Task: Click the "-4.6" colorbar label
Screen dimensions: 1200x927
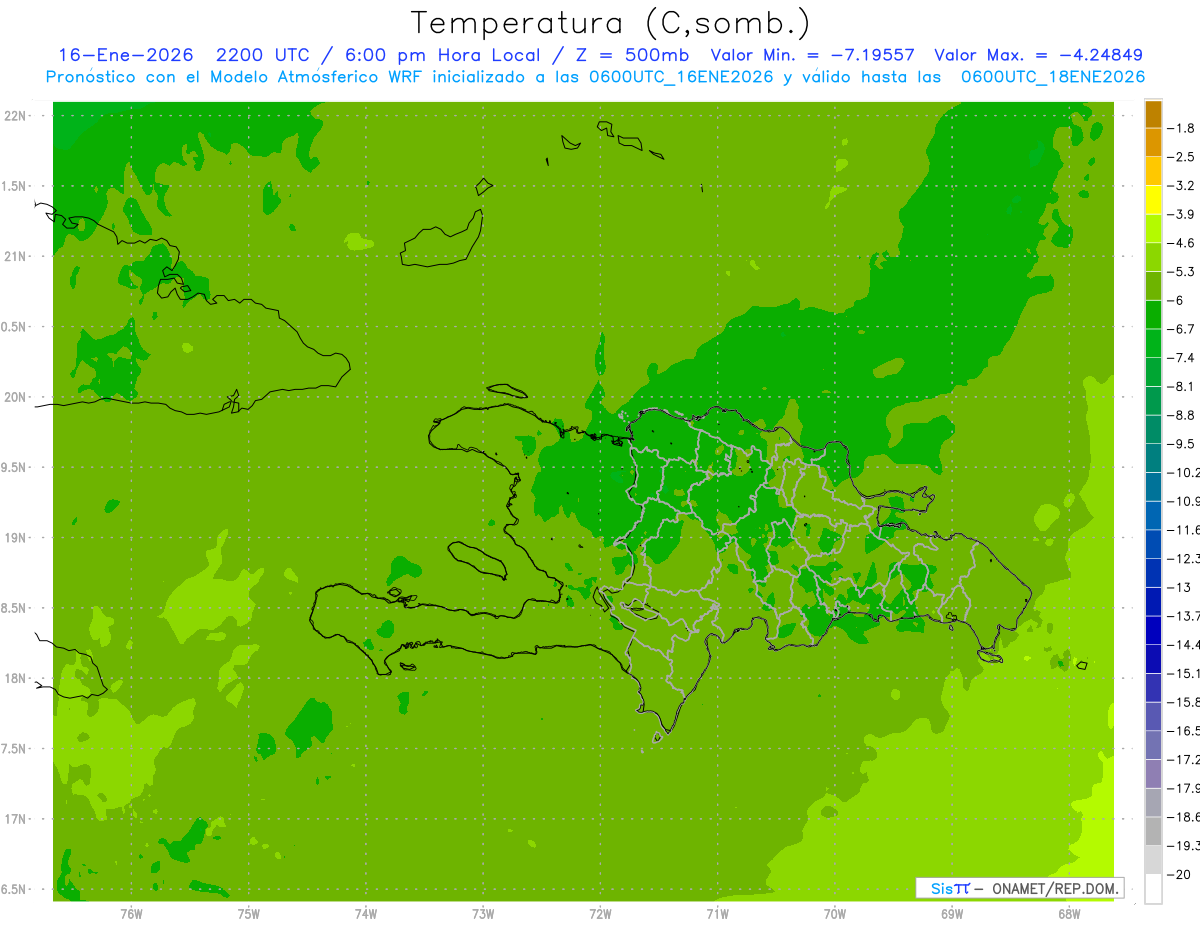Action: pos(1181,243)
